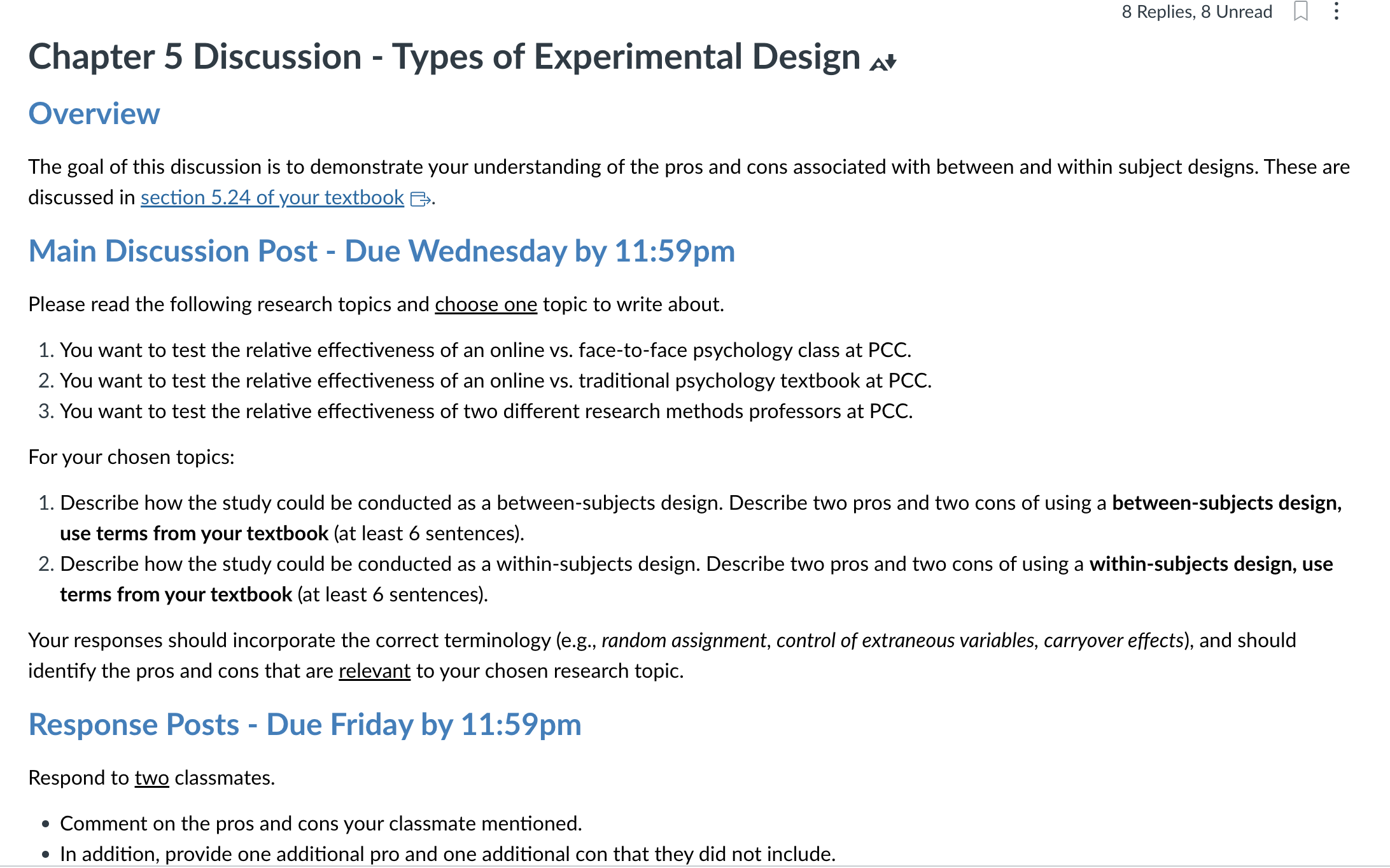
Task: Click the Main Discussion Post heading
Action: coord(382,251)
